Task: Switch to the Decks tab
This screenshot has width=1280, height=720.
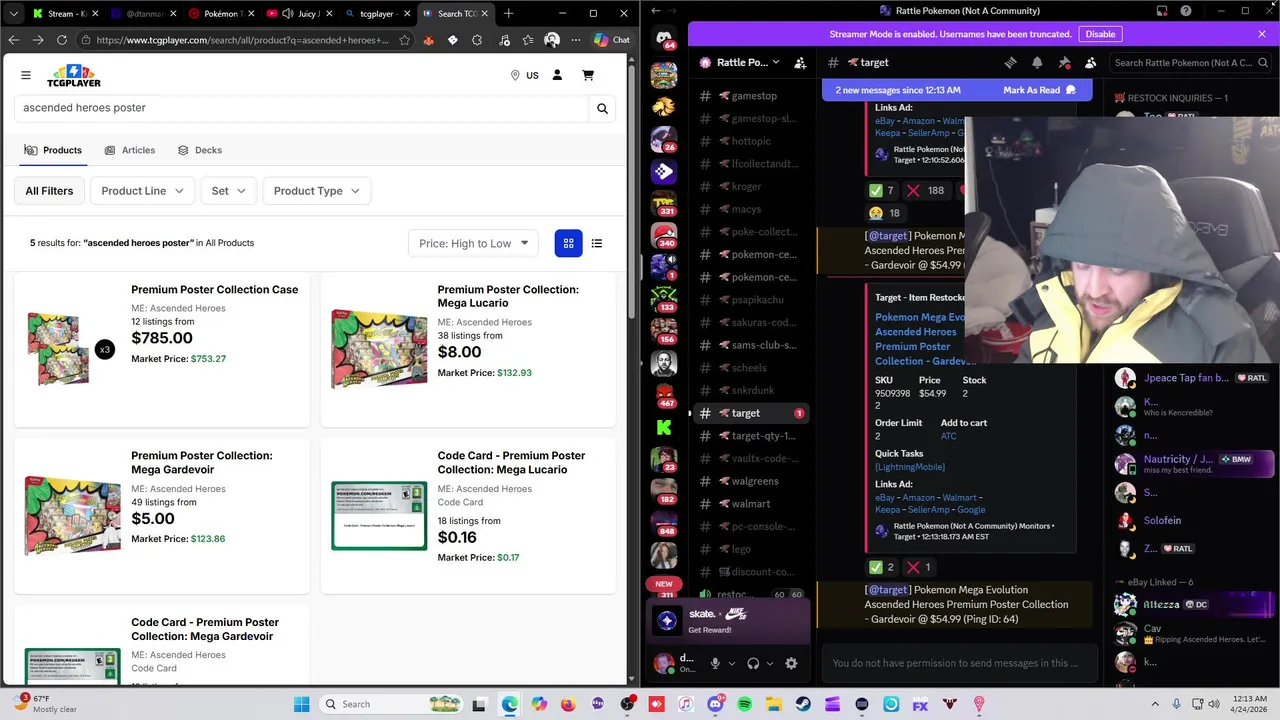Action: 200,150
